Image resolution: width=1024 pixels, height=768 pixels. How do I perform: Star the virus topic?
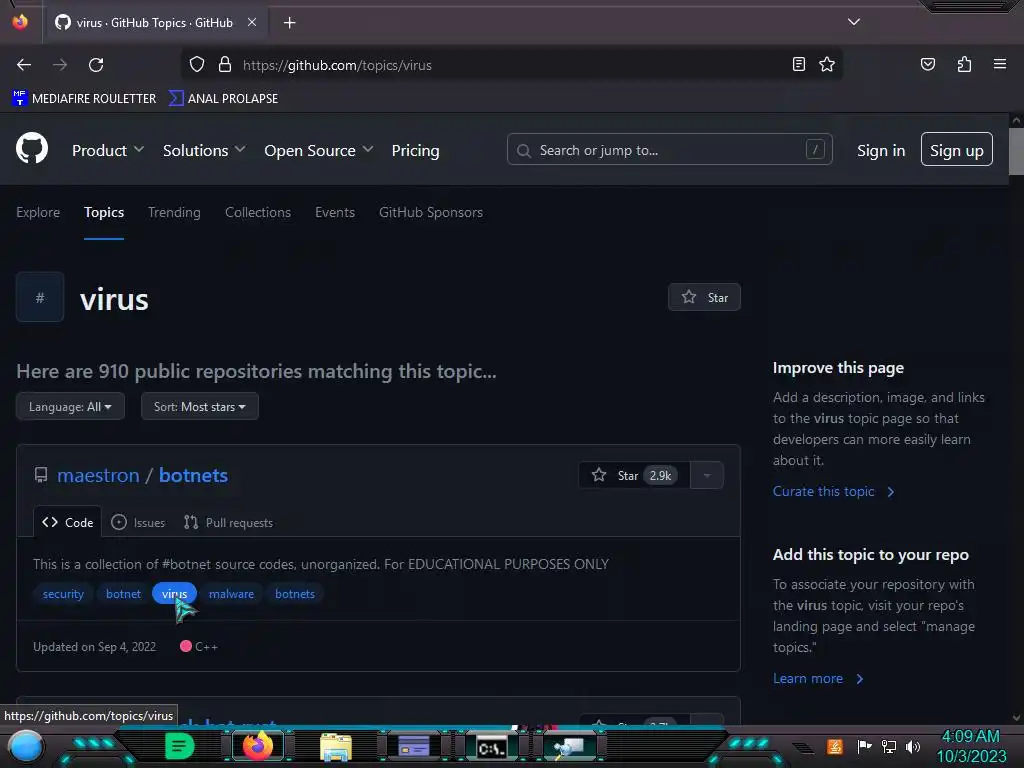coord(704,297)
